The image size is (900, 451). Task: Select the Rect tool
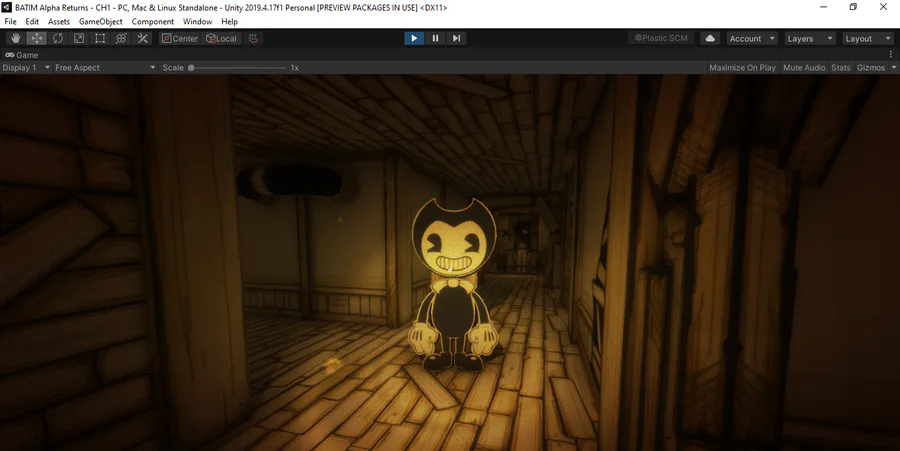click(x=100, y=38)
